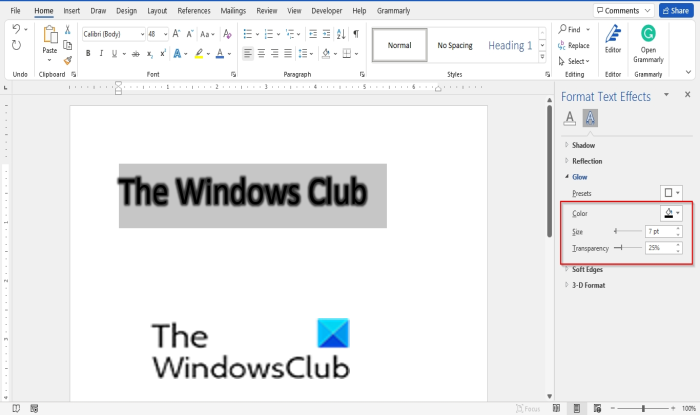Click the glow Size slider
The width and height of the screenshot is (700, 415).
click(628, 231)
